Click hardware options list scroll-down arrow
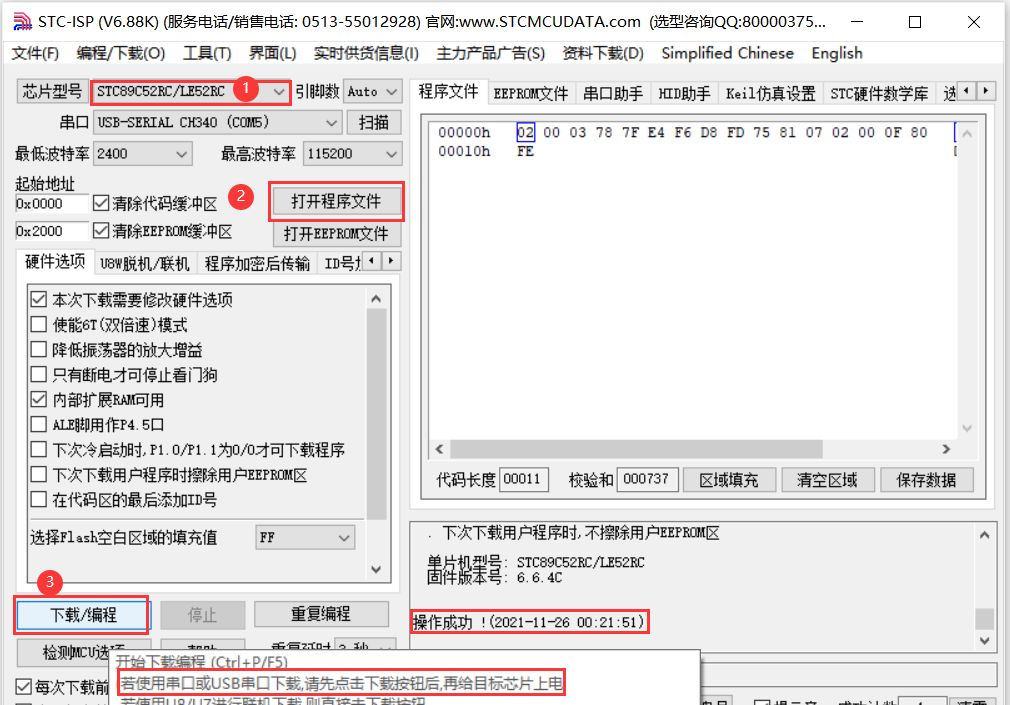Screen dimensions: 1010x705 pos(376,570)
